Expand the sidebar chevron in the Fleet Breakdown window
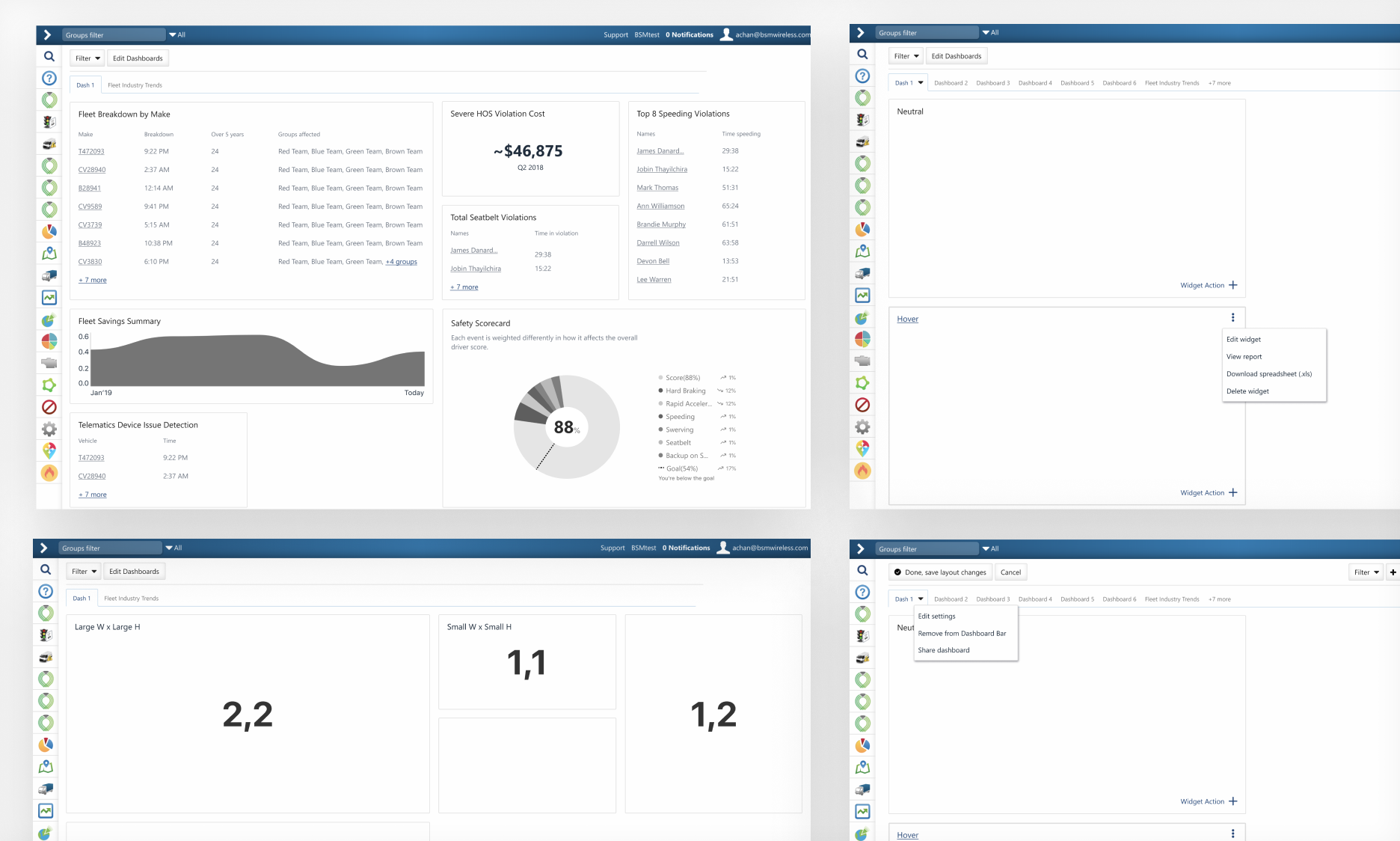 pos(47,34)
